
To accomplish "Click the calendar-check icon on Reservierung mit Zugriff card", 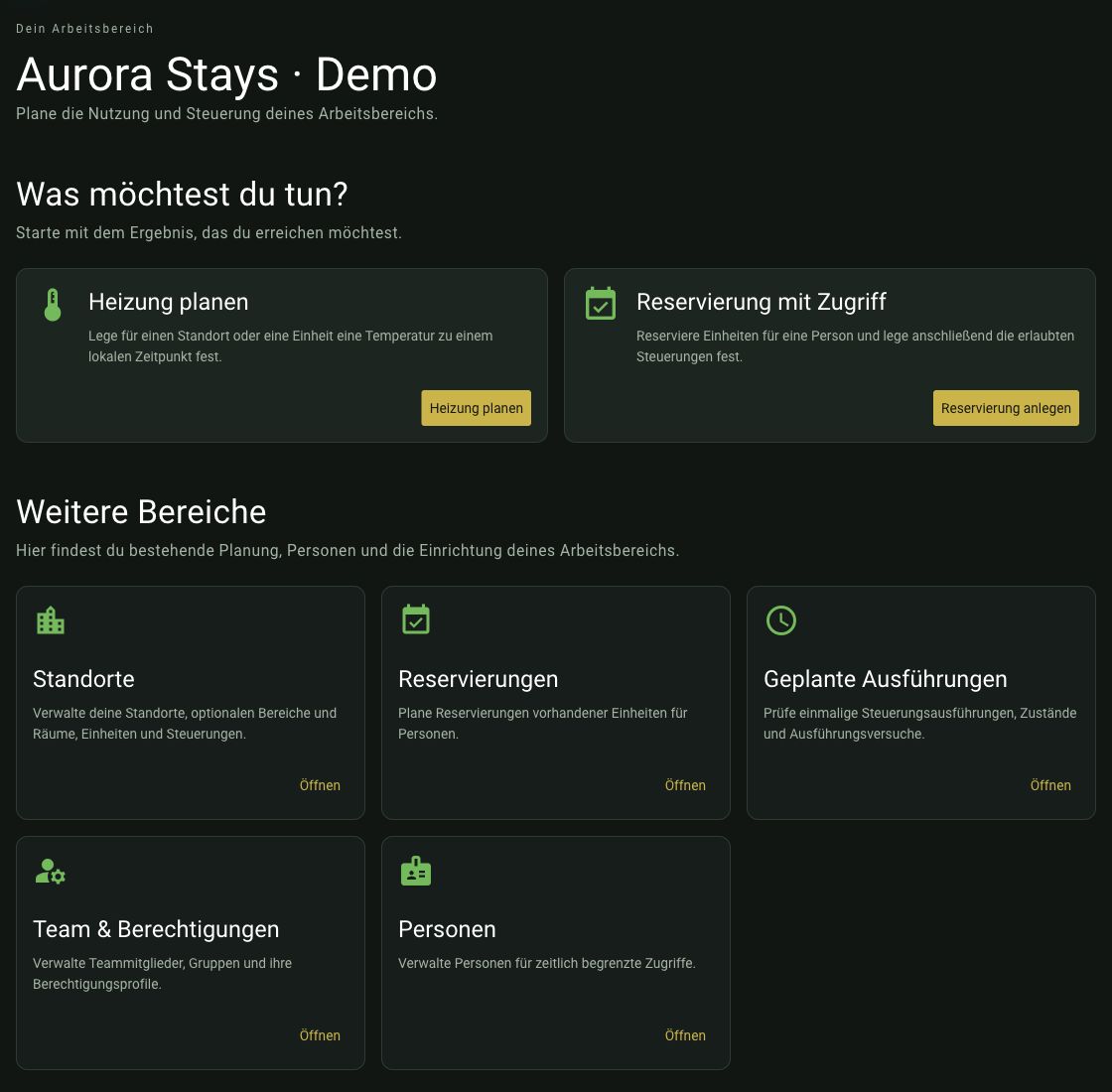I will [600, 304].
